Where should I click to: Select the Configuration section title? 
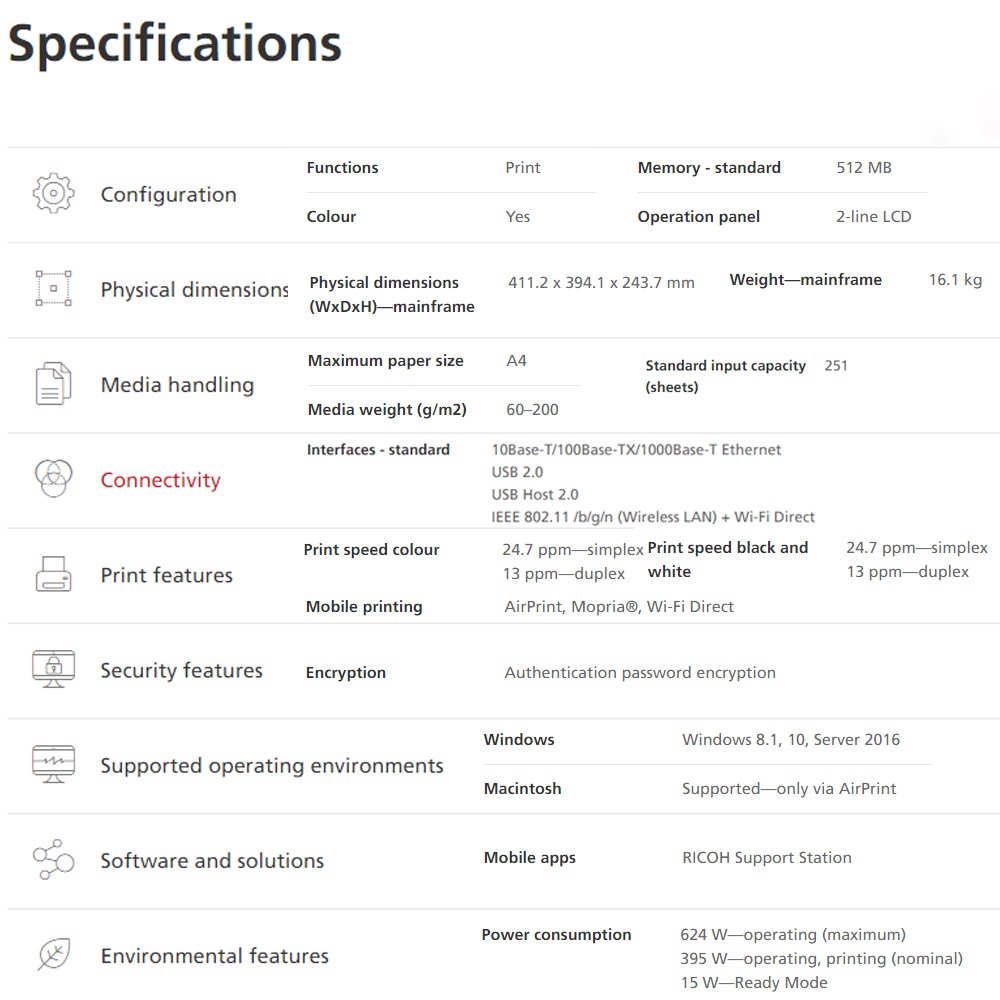pos(168,195)
